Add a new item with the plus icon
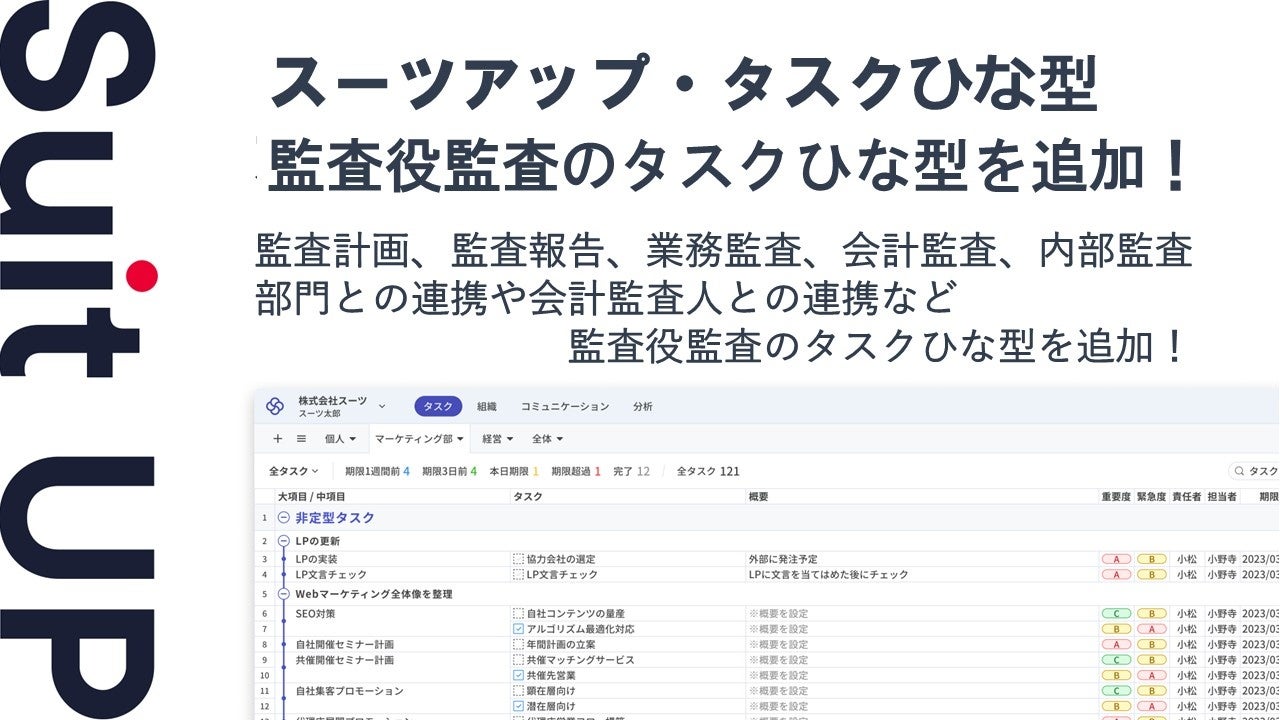The height and width of the screenshot is (720, 1280). tap(278, 439)
